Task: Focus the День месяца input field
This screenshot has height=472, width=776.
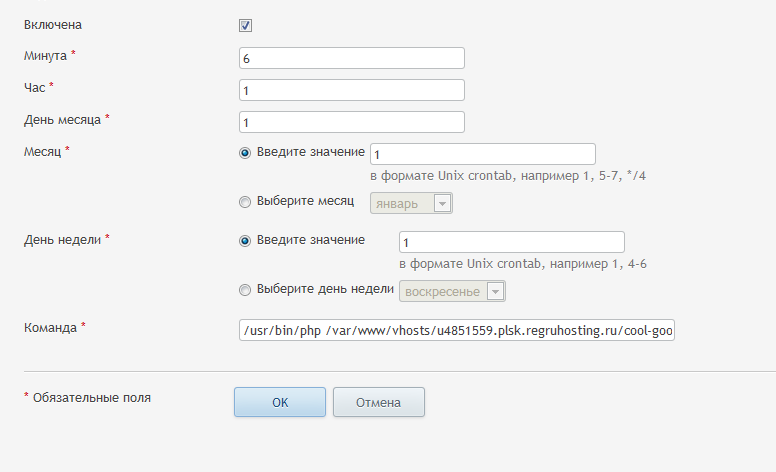Action: [352, 122]
